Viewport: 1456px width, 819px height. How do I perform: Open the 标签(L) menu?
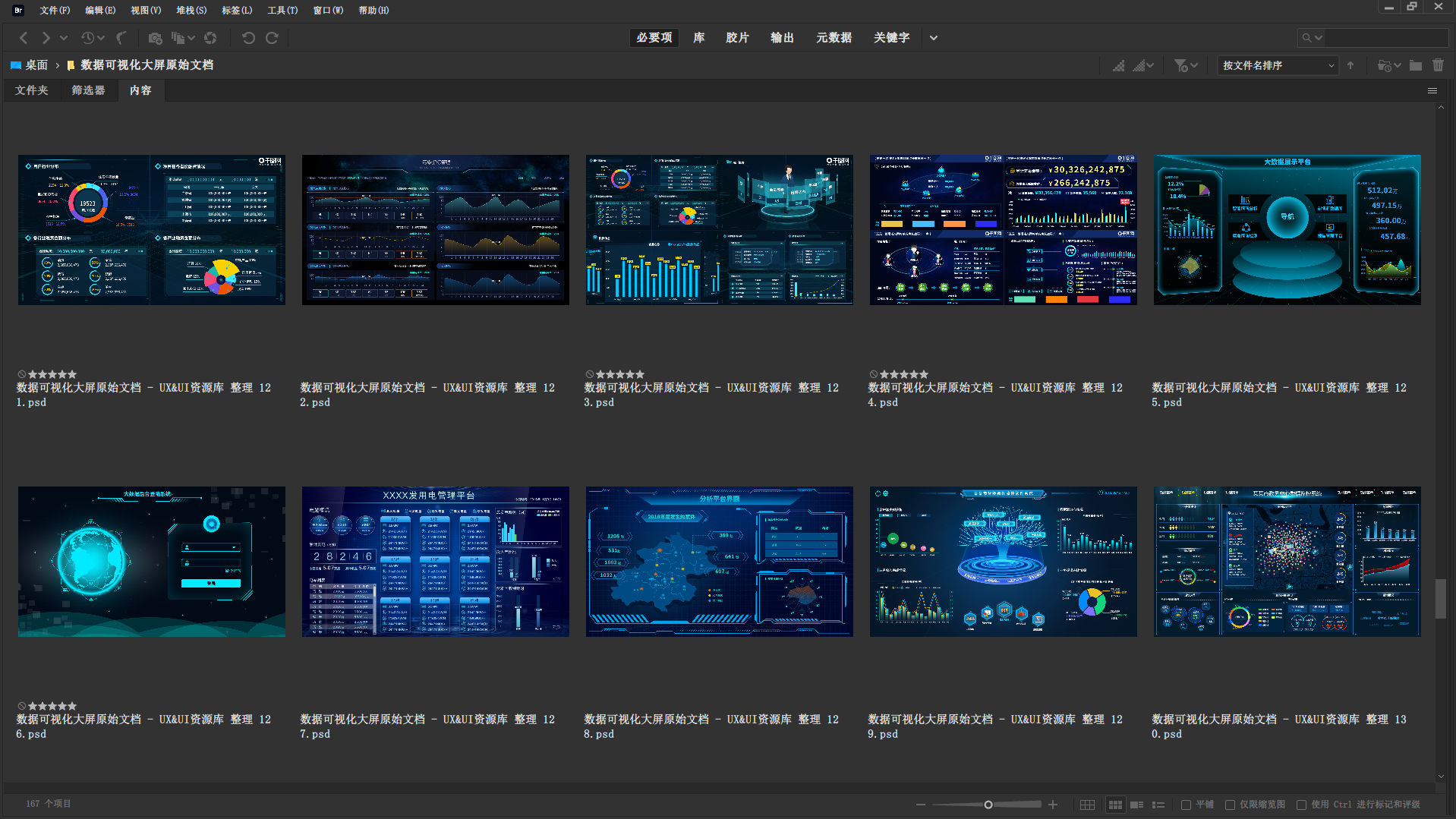(x=237, y=11)
